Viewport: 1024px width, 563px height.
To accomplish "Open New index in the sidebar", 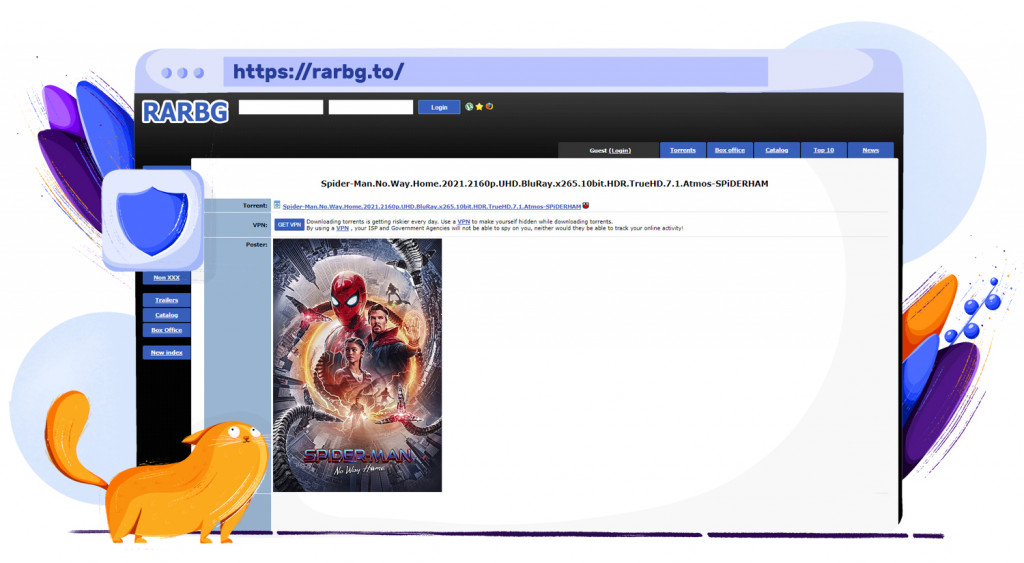I will (x=167, y=352).
